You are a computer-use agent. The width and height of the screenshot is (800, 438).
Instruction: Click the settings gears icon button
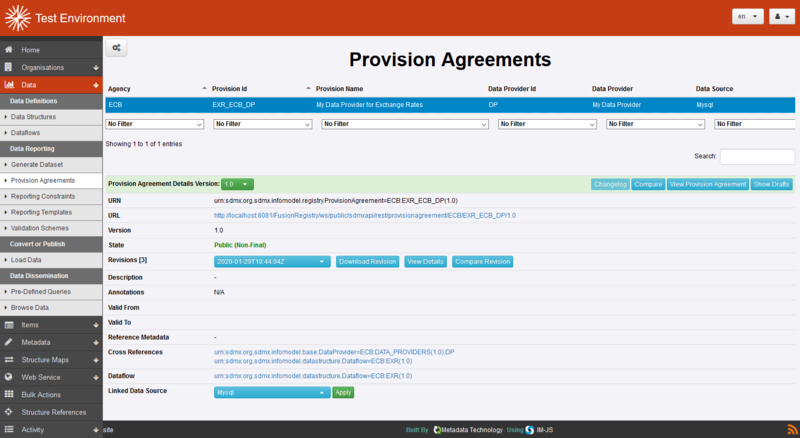(118, 48)
